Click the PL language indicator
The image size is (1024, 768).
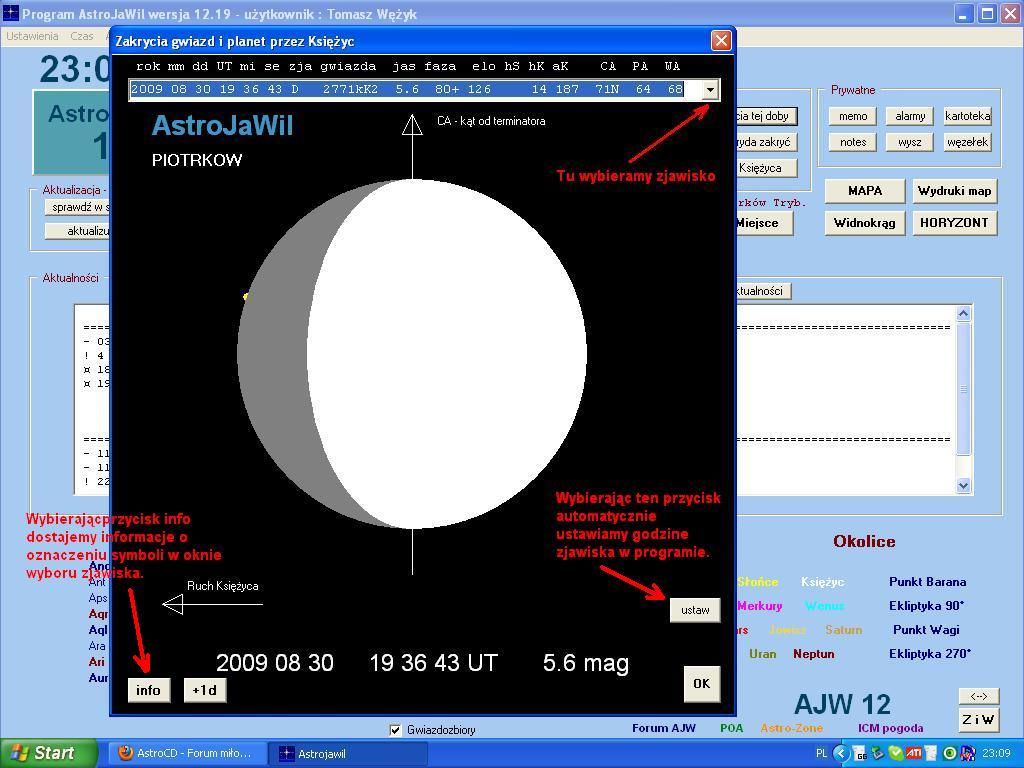(x=821, y=754)
